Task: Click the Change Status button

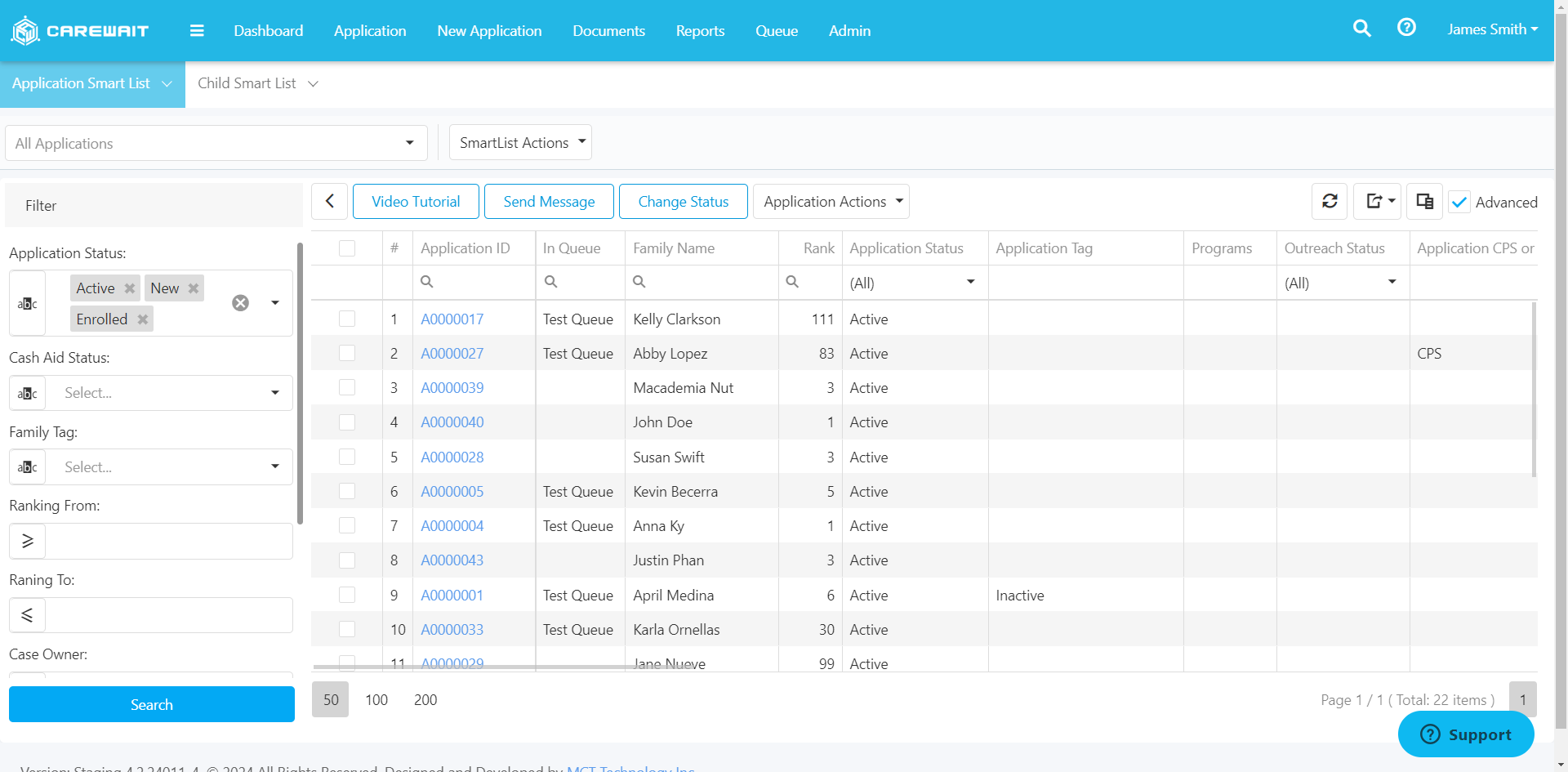Action: click(684, 202)
